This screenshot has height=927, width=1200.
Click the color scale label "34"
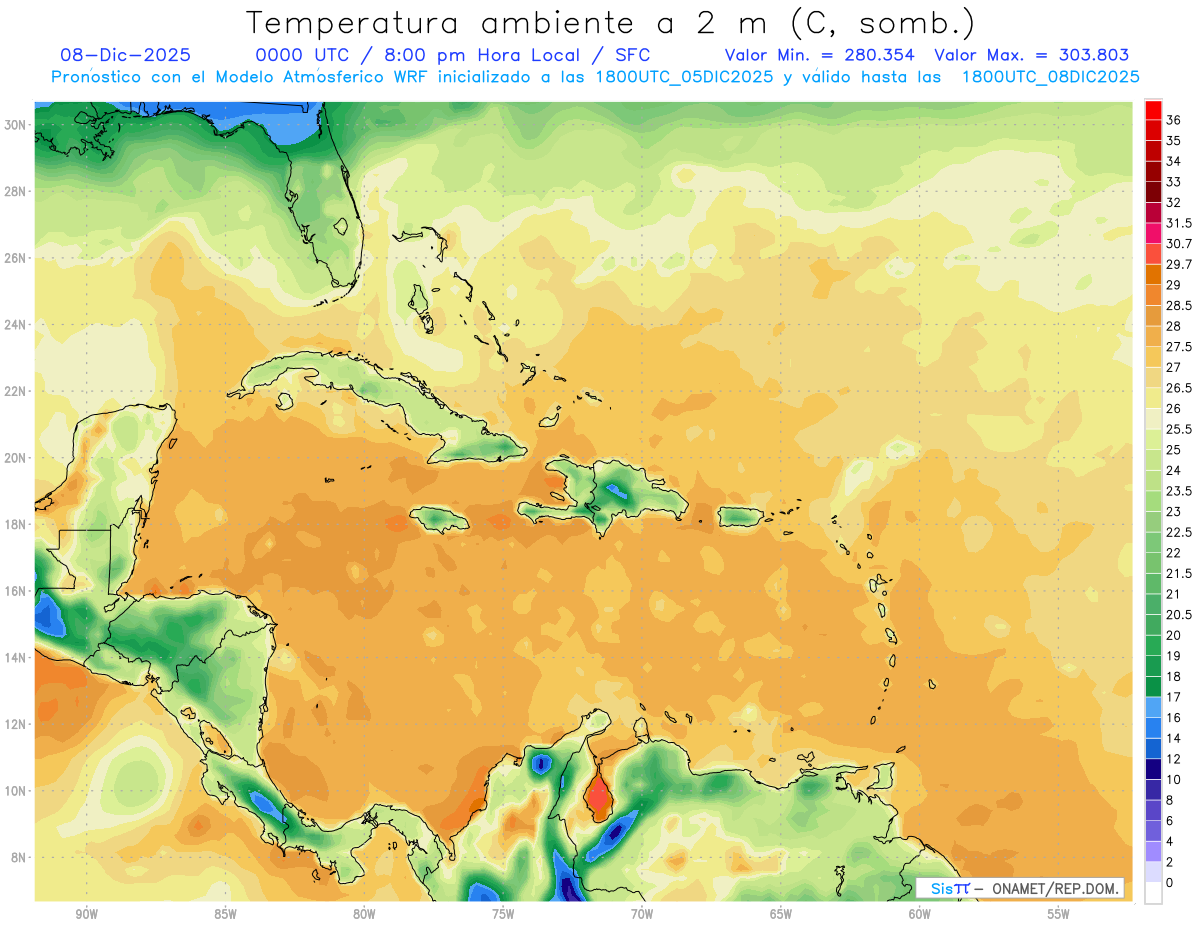click(x=1173, y=161)
